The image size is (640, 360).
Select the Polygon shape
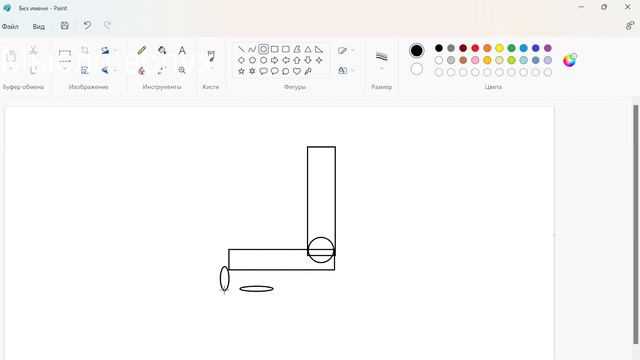tap(297, 49)
